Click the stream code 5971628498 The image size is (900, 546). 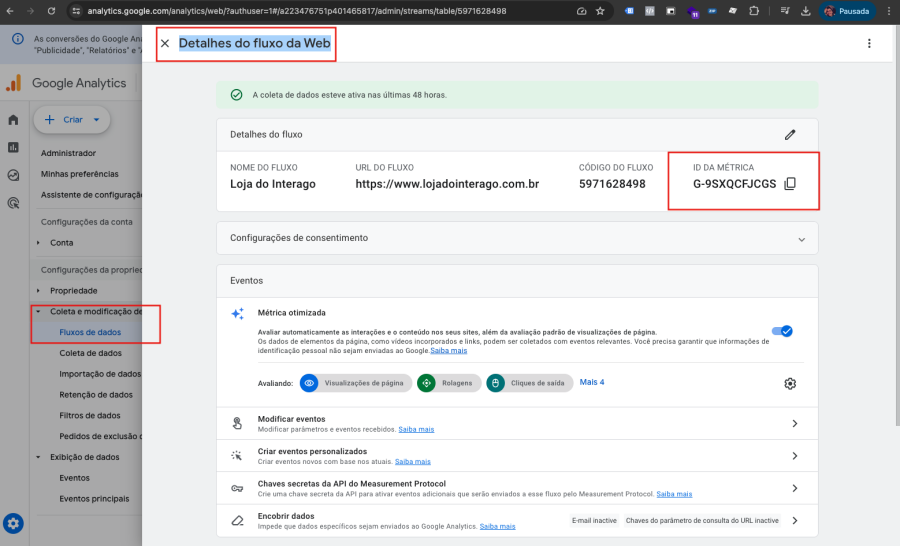tap(612, 184)
